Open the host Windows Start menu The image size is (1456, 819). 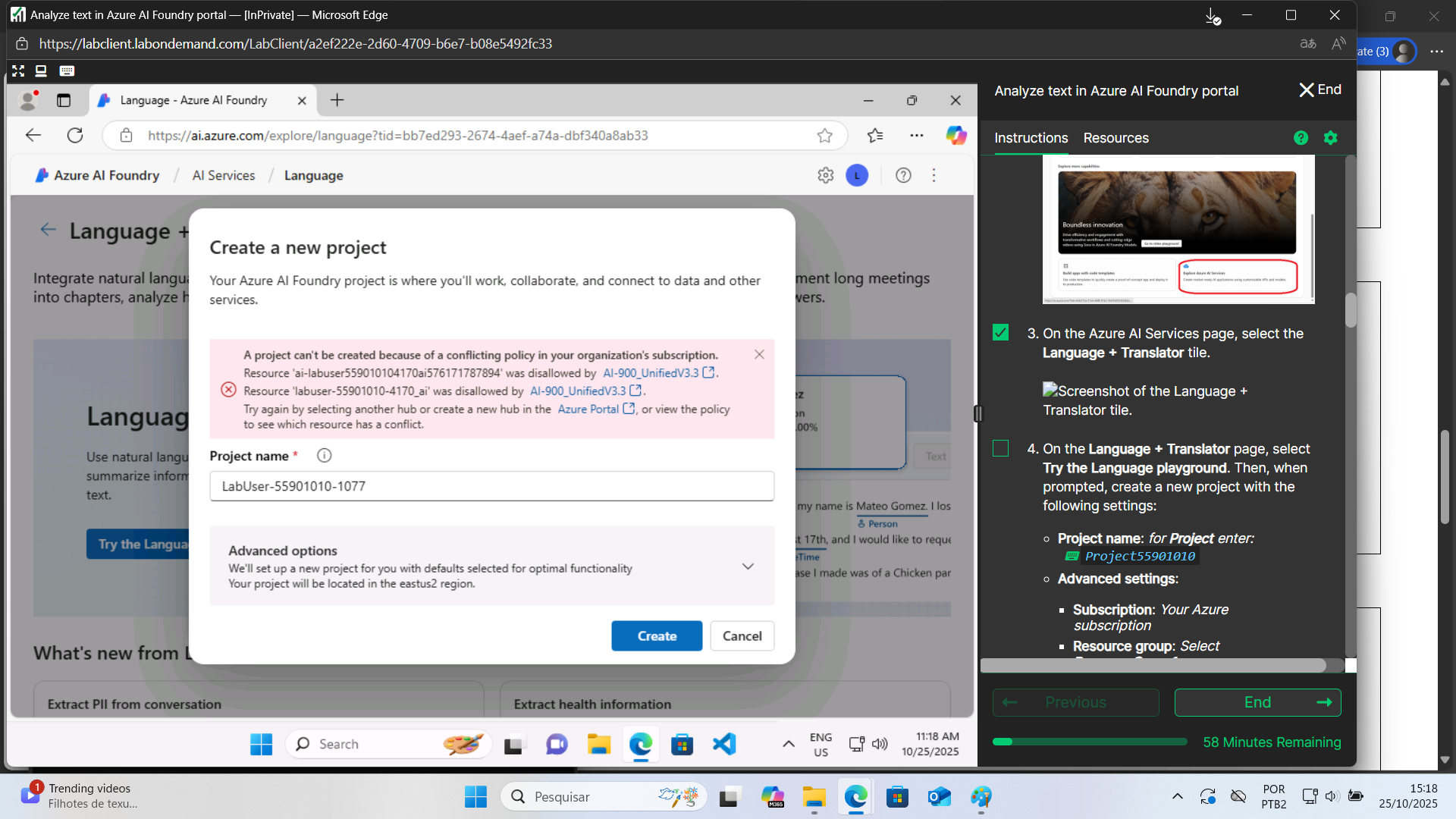click(475, 797)
